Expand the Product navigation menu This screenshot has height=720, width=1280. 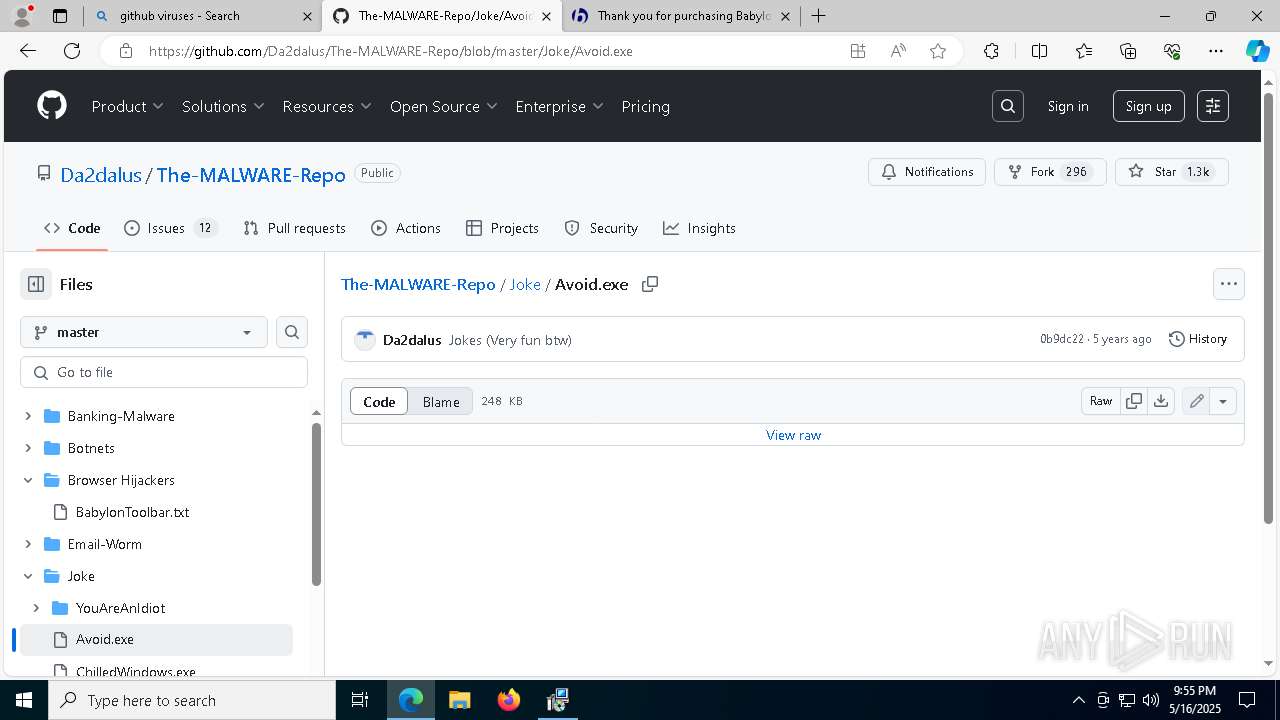(x=128, y=106)
